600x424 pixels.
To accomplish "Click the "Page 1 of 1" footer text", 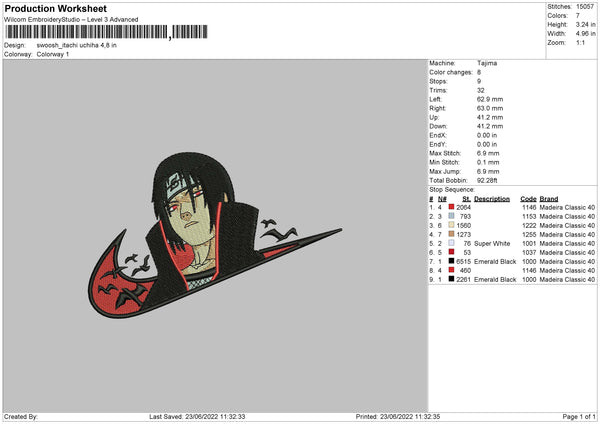I will pyautogui.click(x=579, y=417).
